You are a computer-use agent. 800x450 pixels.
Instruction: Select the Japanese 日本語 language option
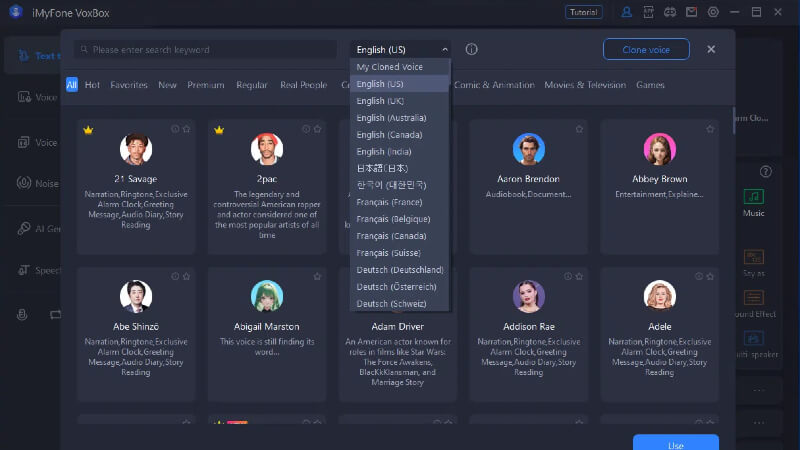399,168
